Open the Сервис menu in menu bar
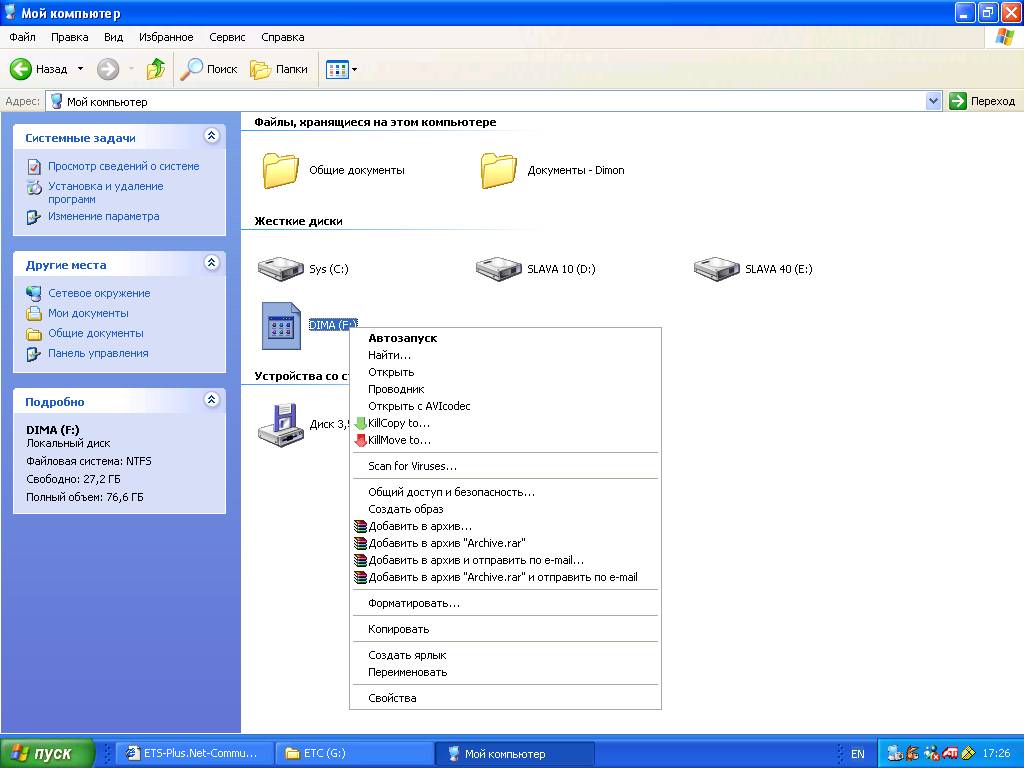The image size is (1024, 768). pyautogui.click(x=227, y=37)
